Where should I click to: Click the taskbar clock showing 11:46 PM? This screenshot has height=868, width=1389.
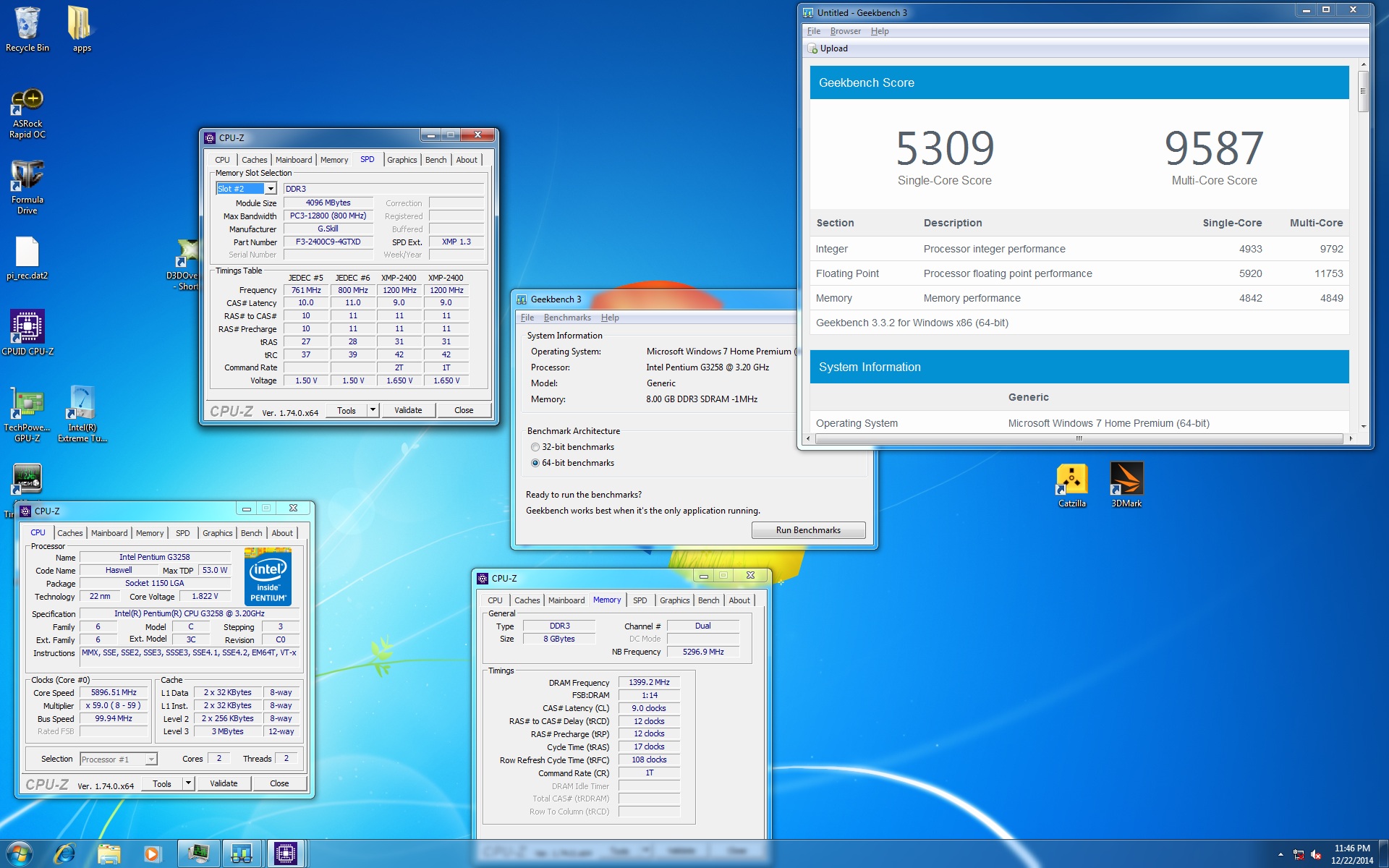coord(1352,854)
